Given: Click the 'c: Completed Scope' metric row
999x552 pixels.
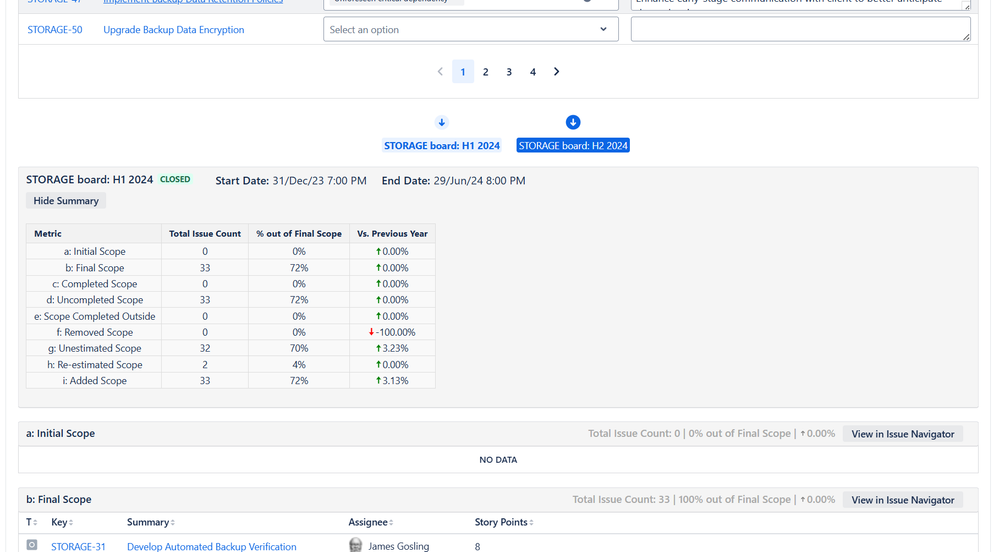Looking at the screenshot, I should tap(231, 284).
